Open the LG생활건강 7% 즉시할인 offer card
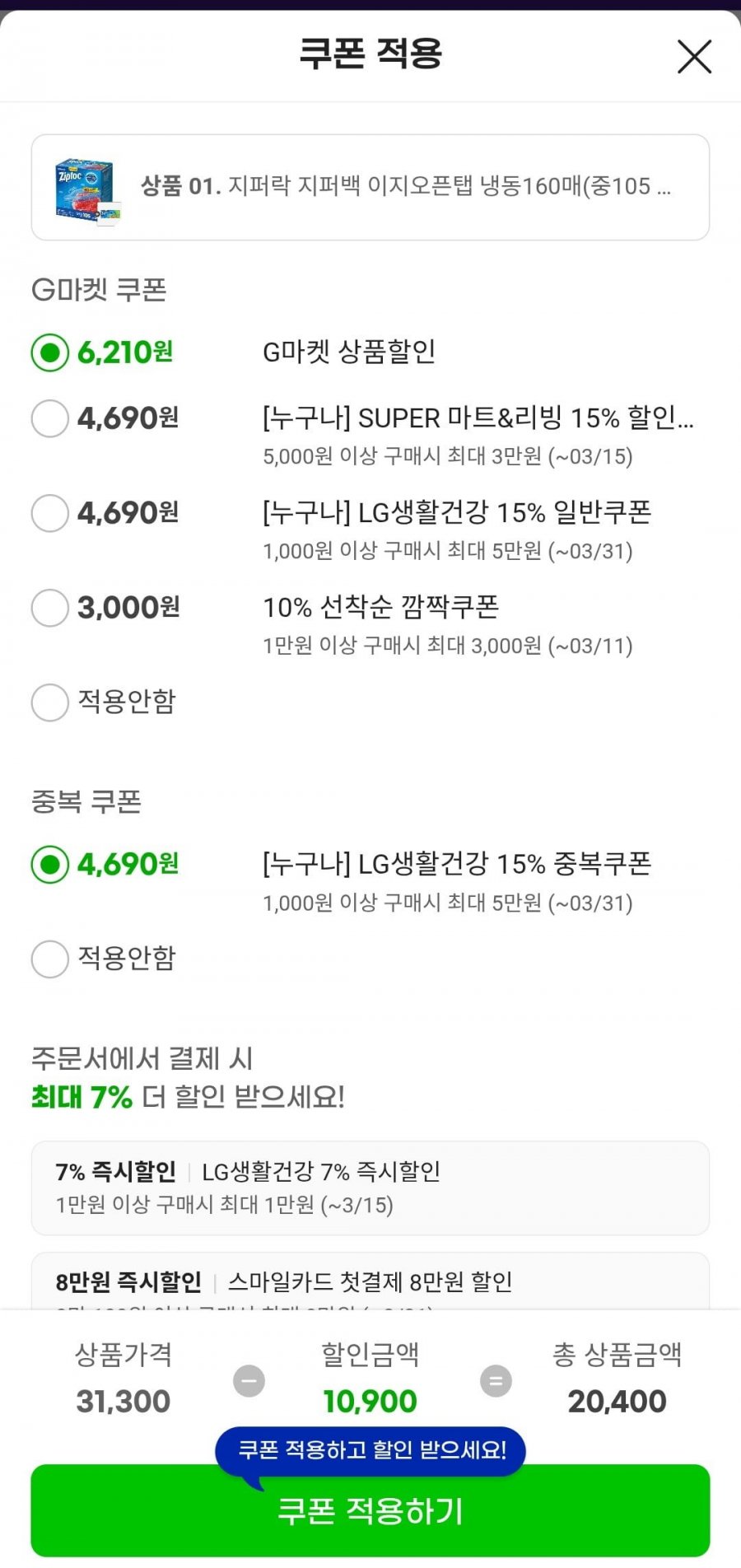The height and width of the screenshot is (1568, 741). pyautogui.click(x=370, y=1188)
